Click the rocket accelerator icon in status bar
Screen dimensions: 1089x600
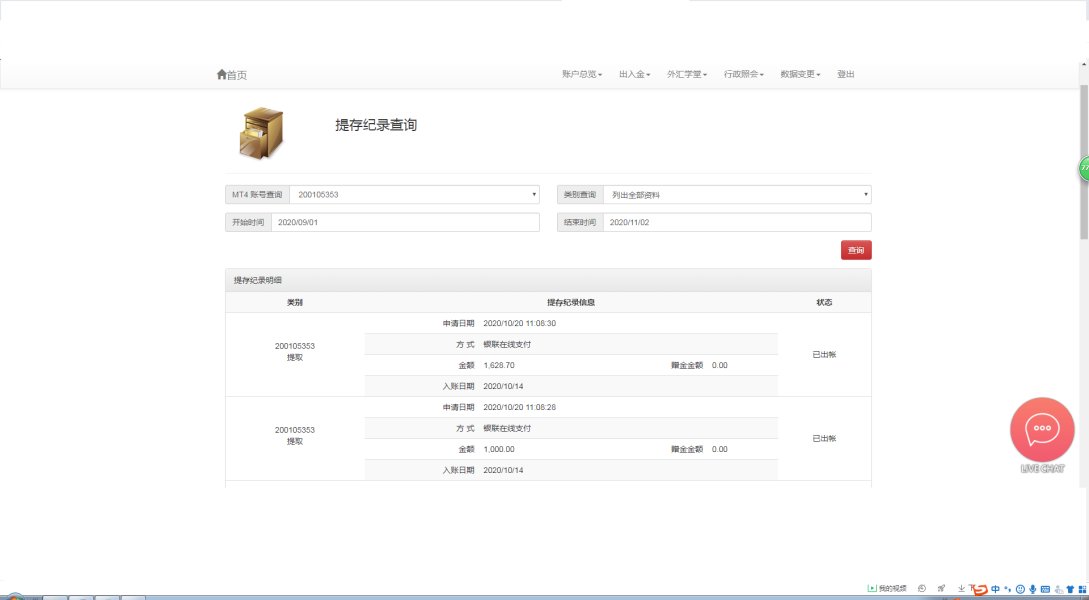point(941,589)
